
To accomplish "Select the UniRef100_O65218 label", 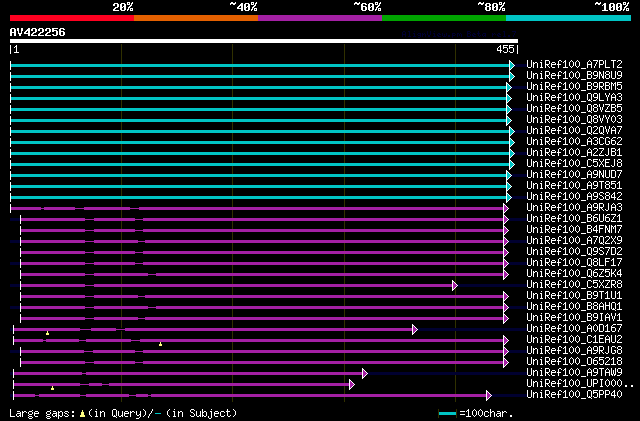I will pos(574,362).
